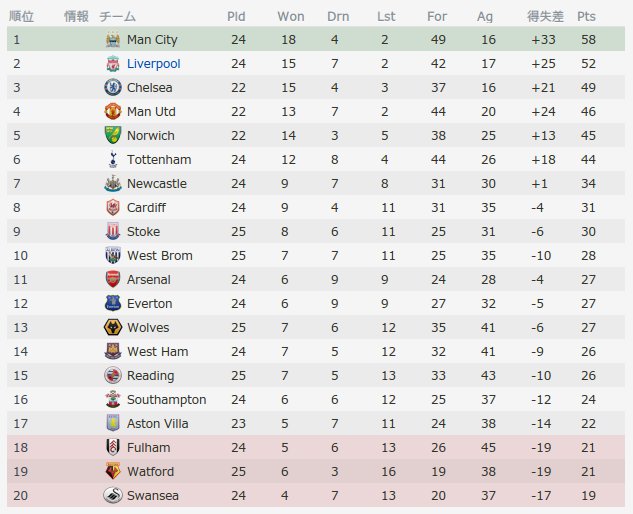Click the Man Utd badge
The width and height of the screenshot is (633, 514).
click(x=113, y=111)
